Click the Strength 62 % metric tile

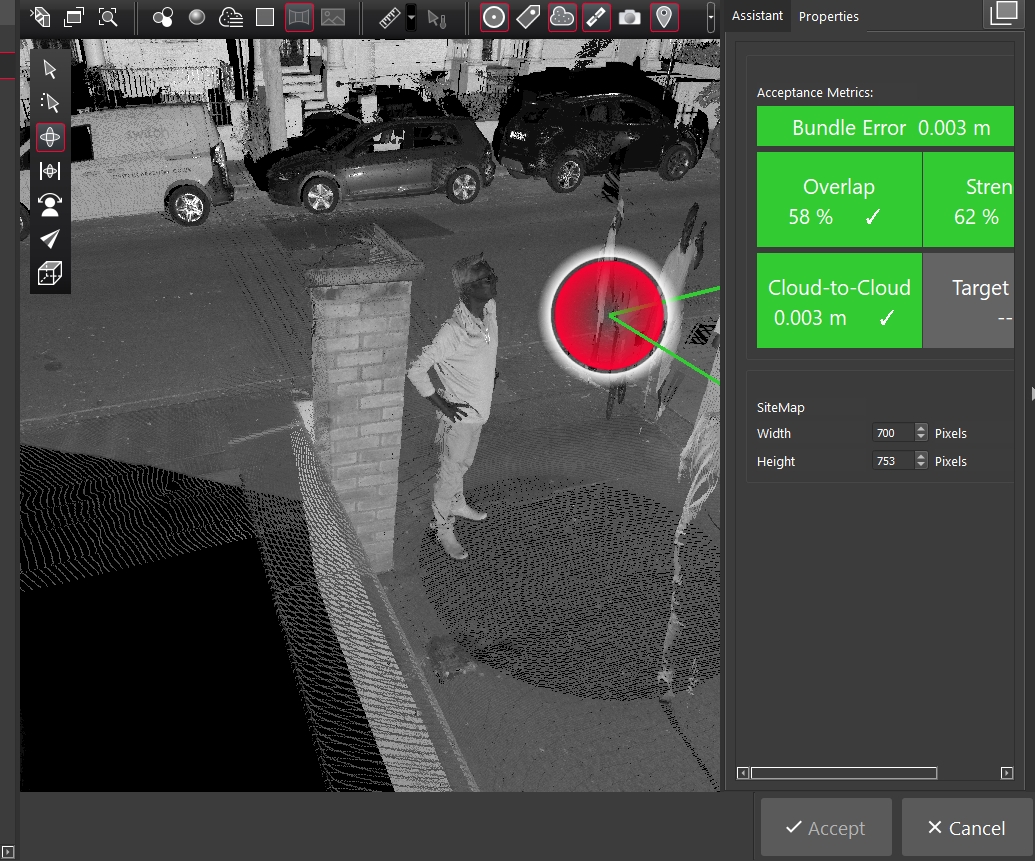click(969, 200)
